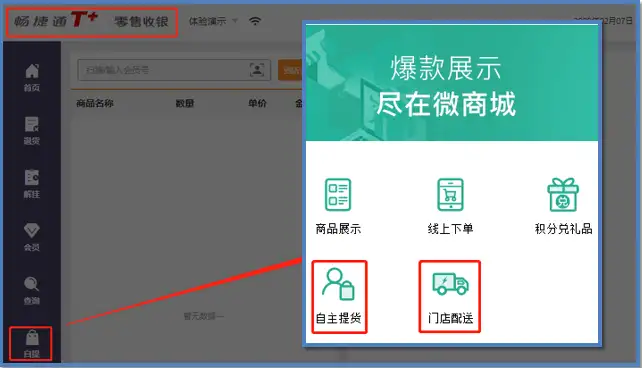642x368 pixels.
Task: Open the 自提 shopping bag icon
Action: click(32, 338)
